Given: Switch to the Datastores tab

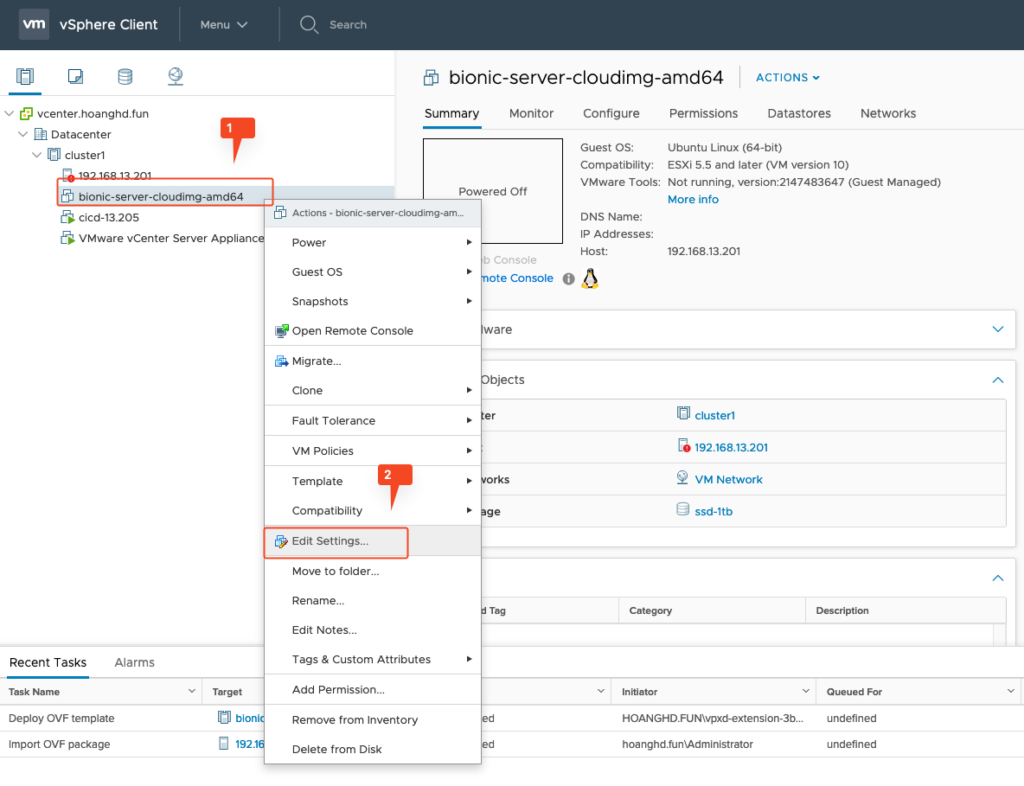Looking at the screenshot, I should pyautogui.click(x=799, y=114).
